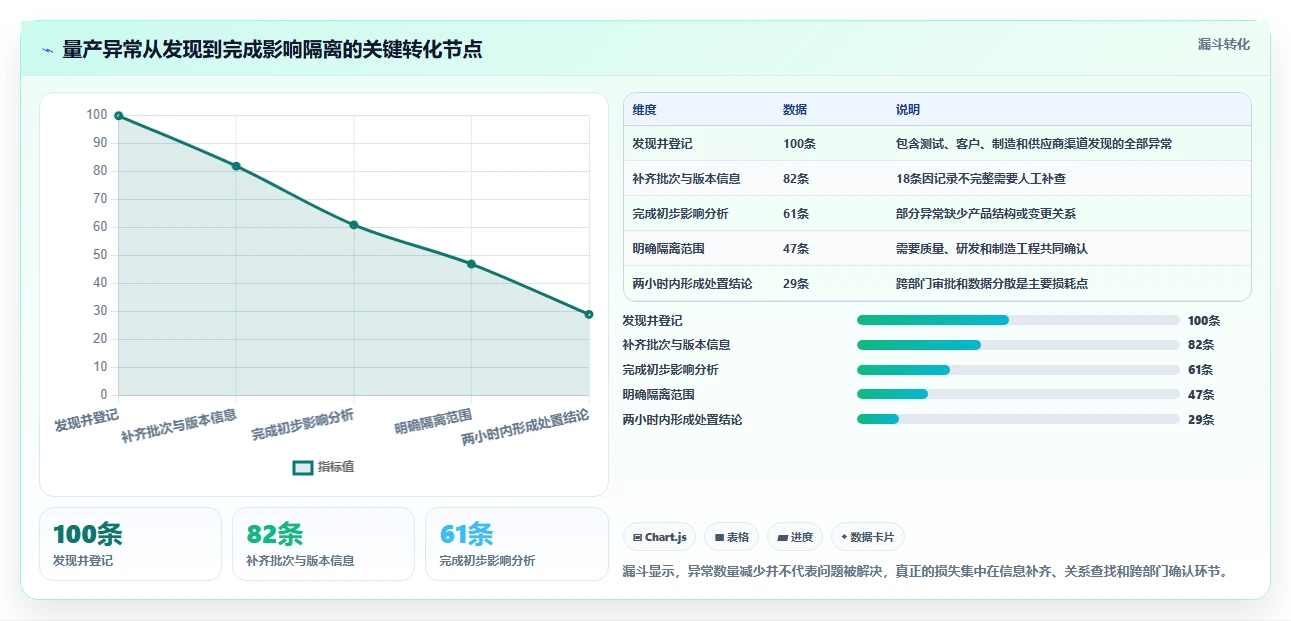Select the Chart.js chip
This screenshot has width=1291, height=621.
(660, 537)
